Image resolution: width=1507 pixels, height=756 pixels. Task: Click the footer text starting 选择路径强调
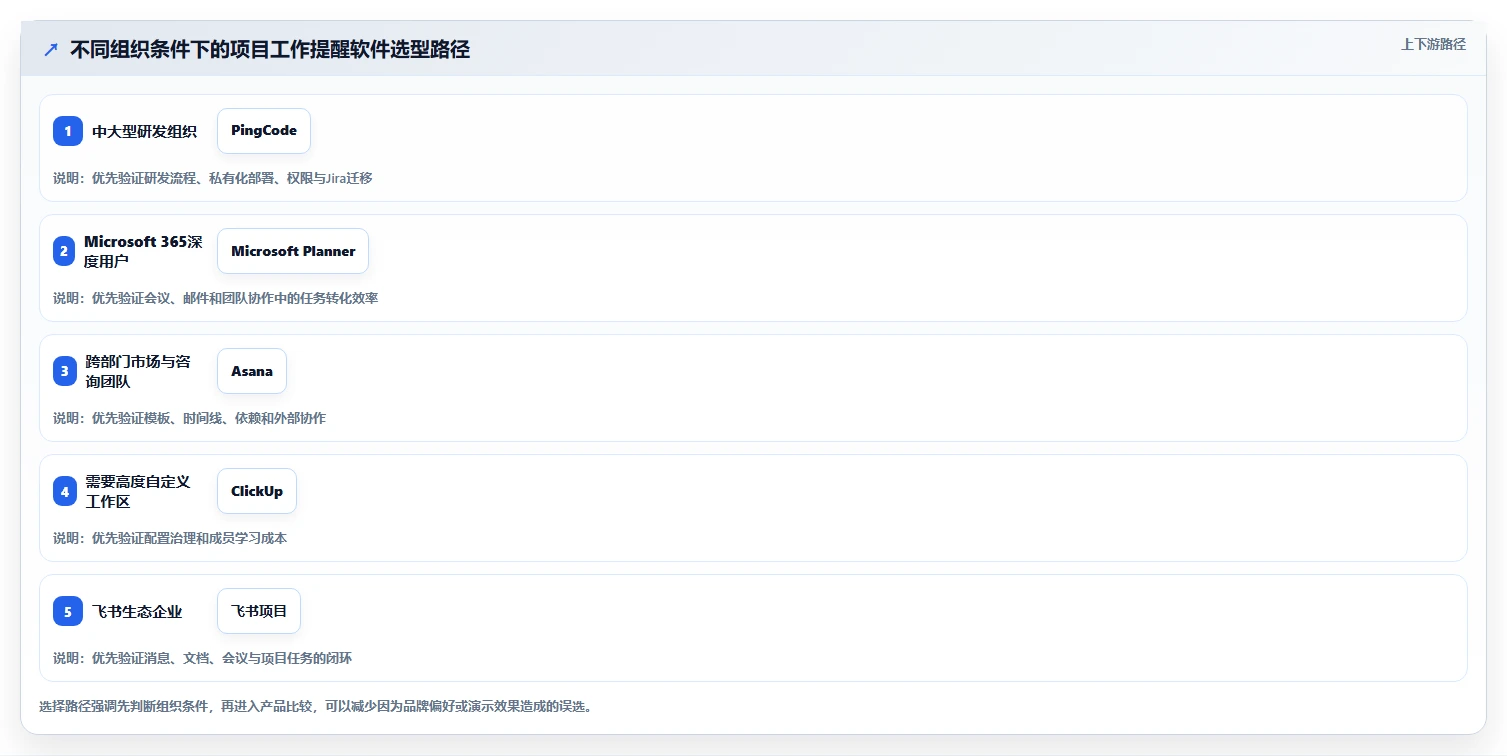316,706
